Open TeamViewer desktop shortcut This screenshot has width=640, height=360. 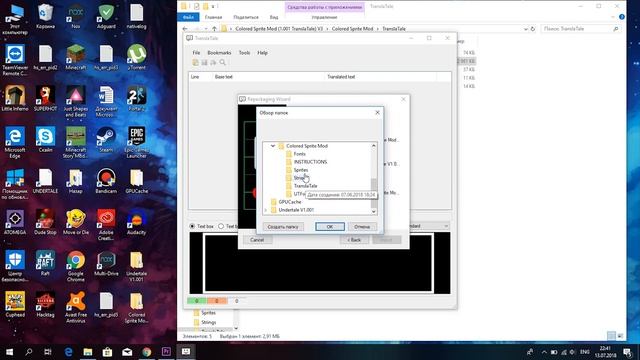15,60
